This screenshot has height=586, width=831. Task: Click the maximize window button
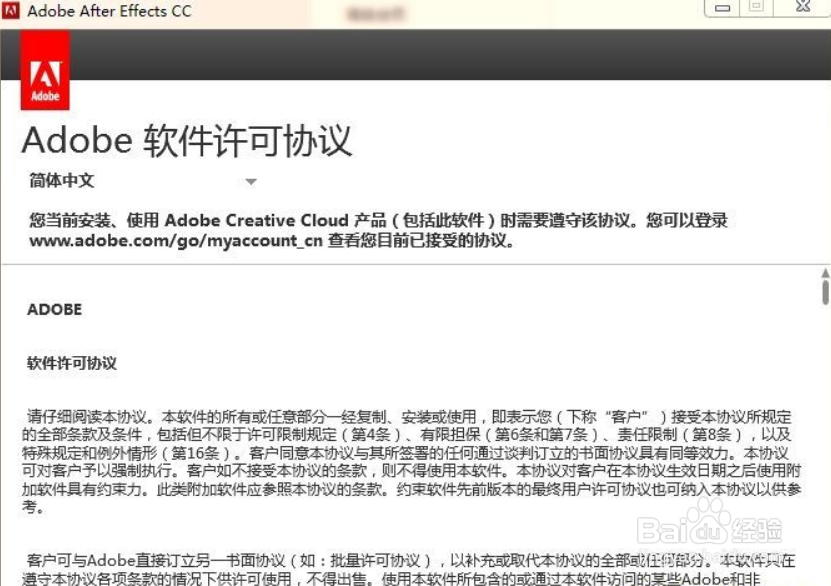(756, 7)
